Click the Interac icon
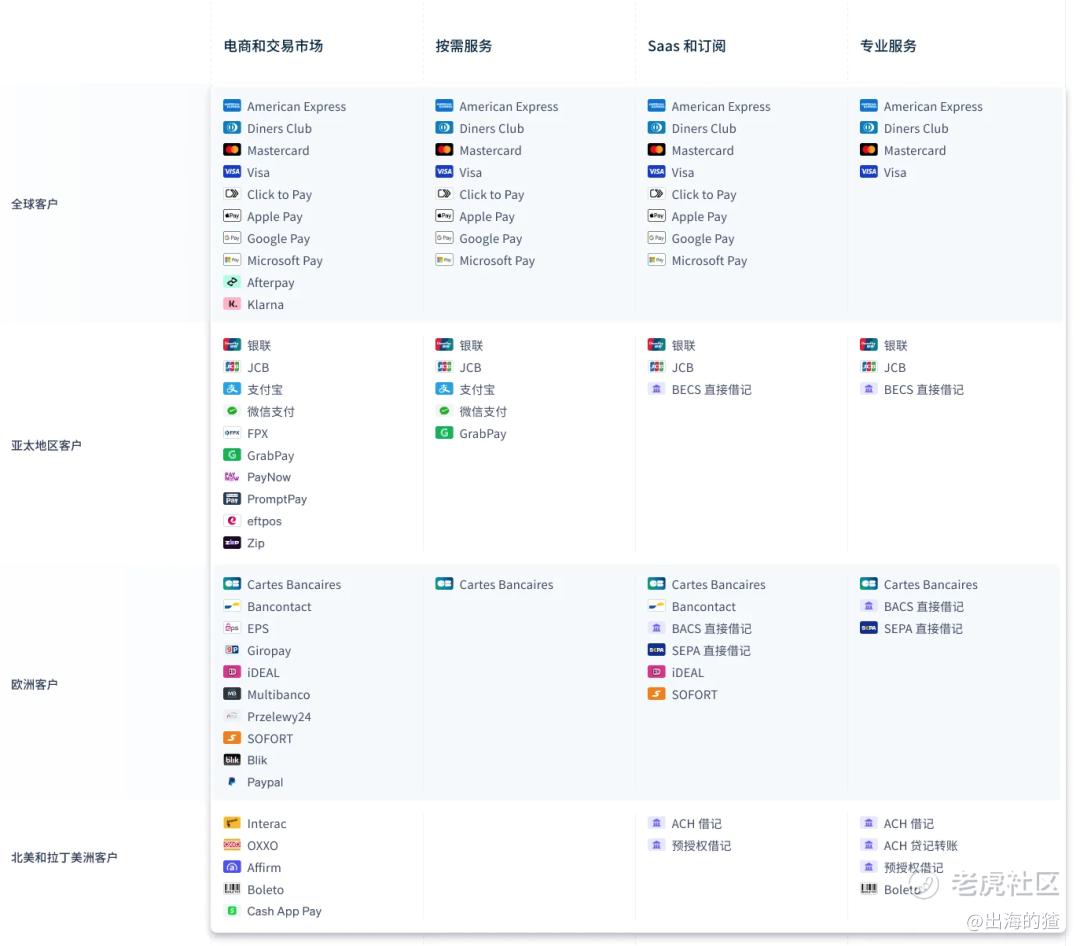This screenshot has width=1080, height=946. click(x=232, y=823)
